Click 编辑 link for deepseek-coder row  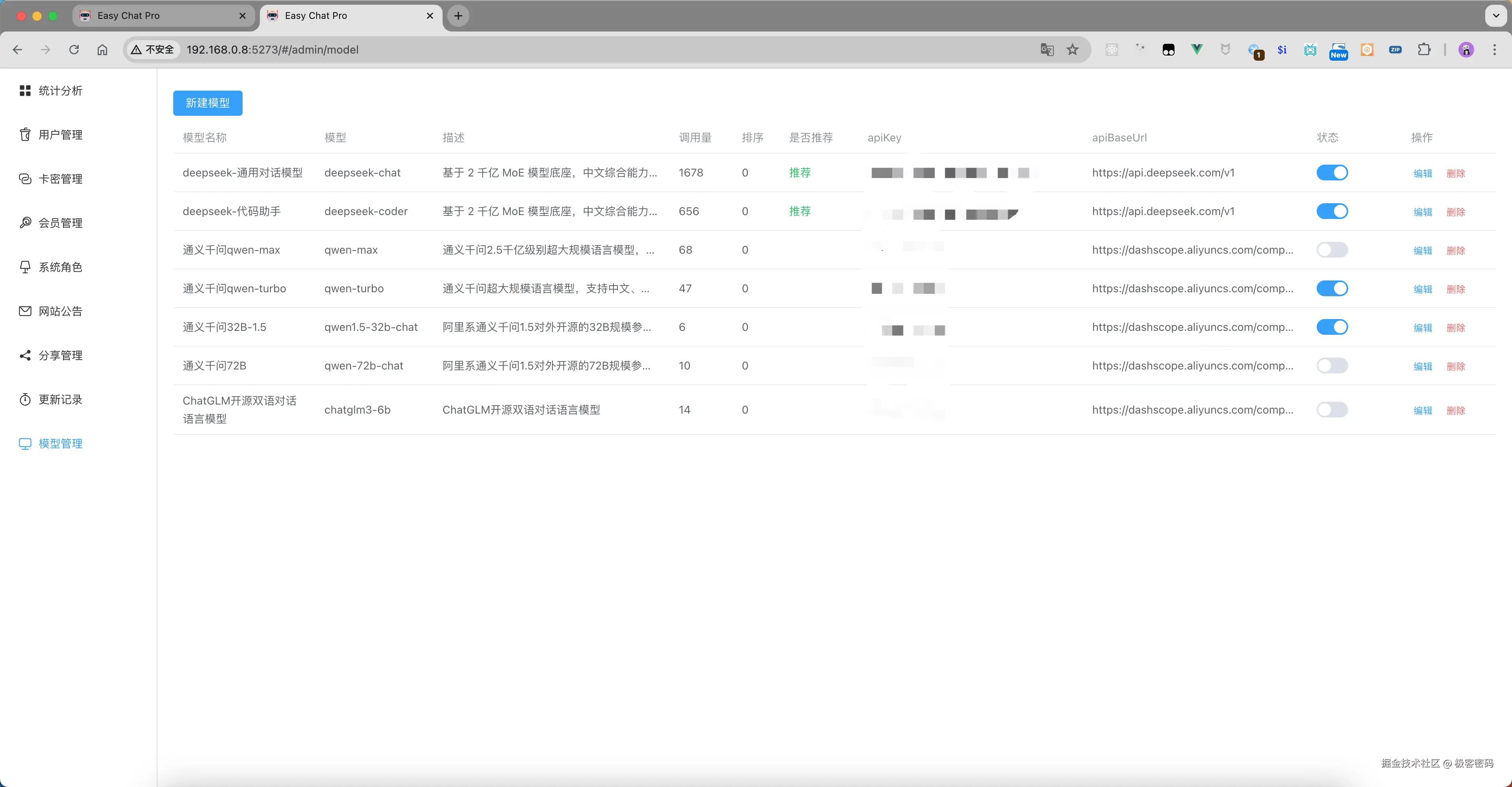pos(1422,212)
